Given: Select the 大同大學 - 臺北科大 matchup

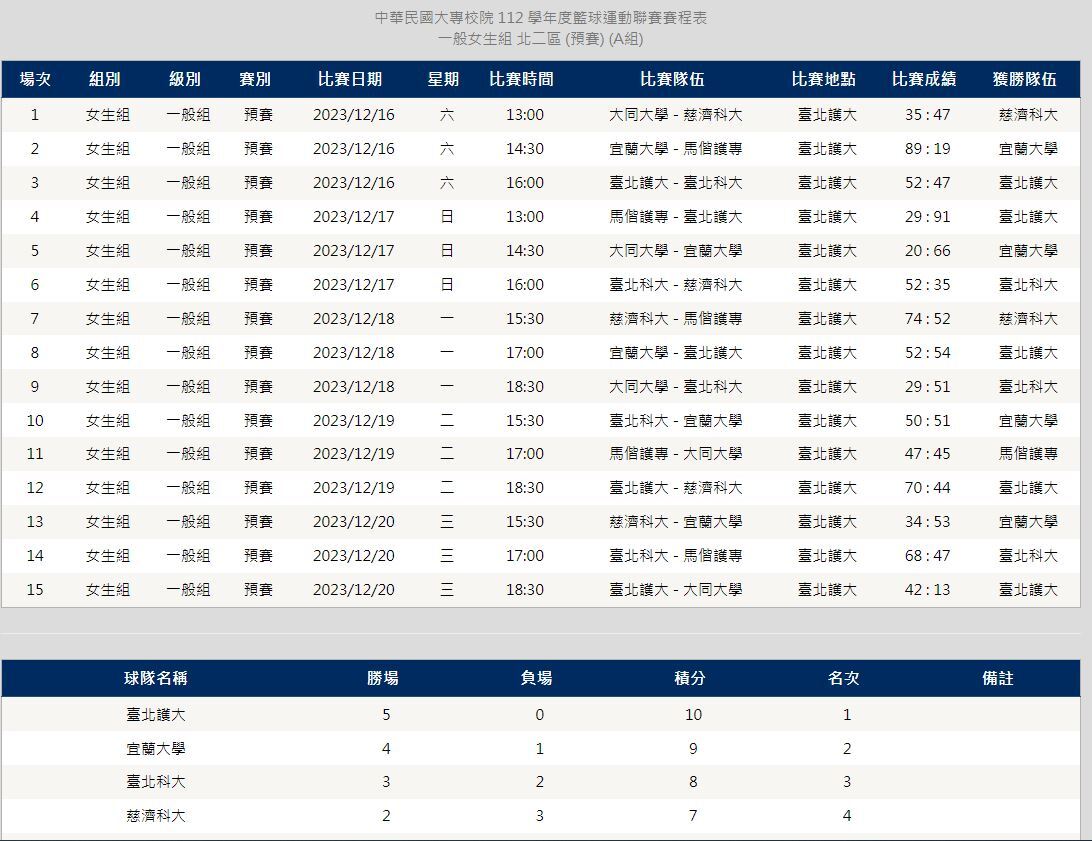Looking at the screenshot, I should pyautogui.click(x=676, y=387).
